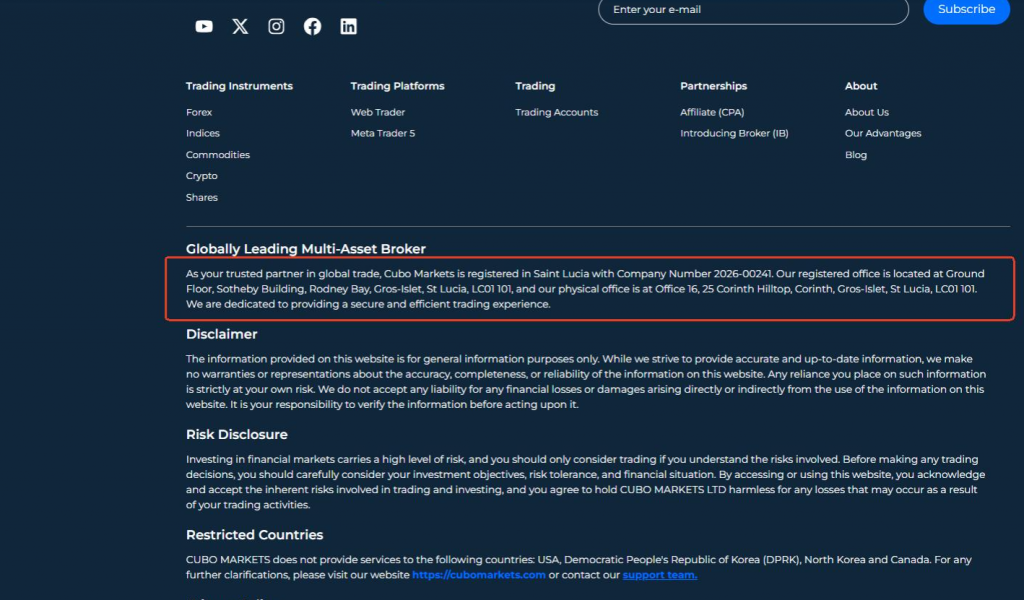Open the Shares link

[x=201, y=197]
